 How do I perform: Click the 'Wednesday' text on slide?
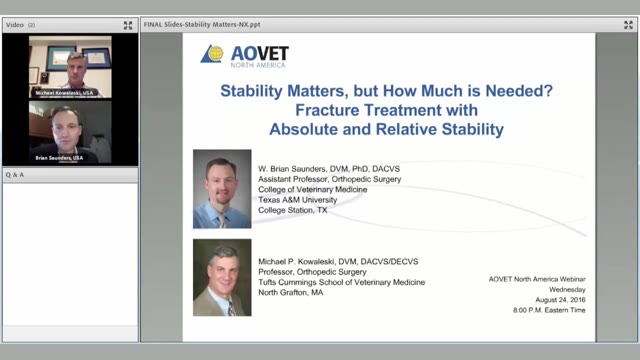pos(567,289)
